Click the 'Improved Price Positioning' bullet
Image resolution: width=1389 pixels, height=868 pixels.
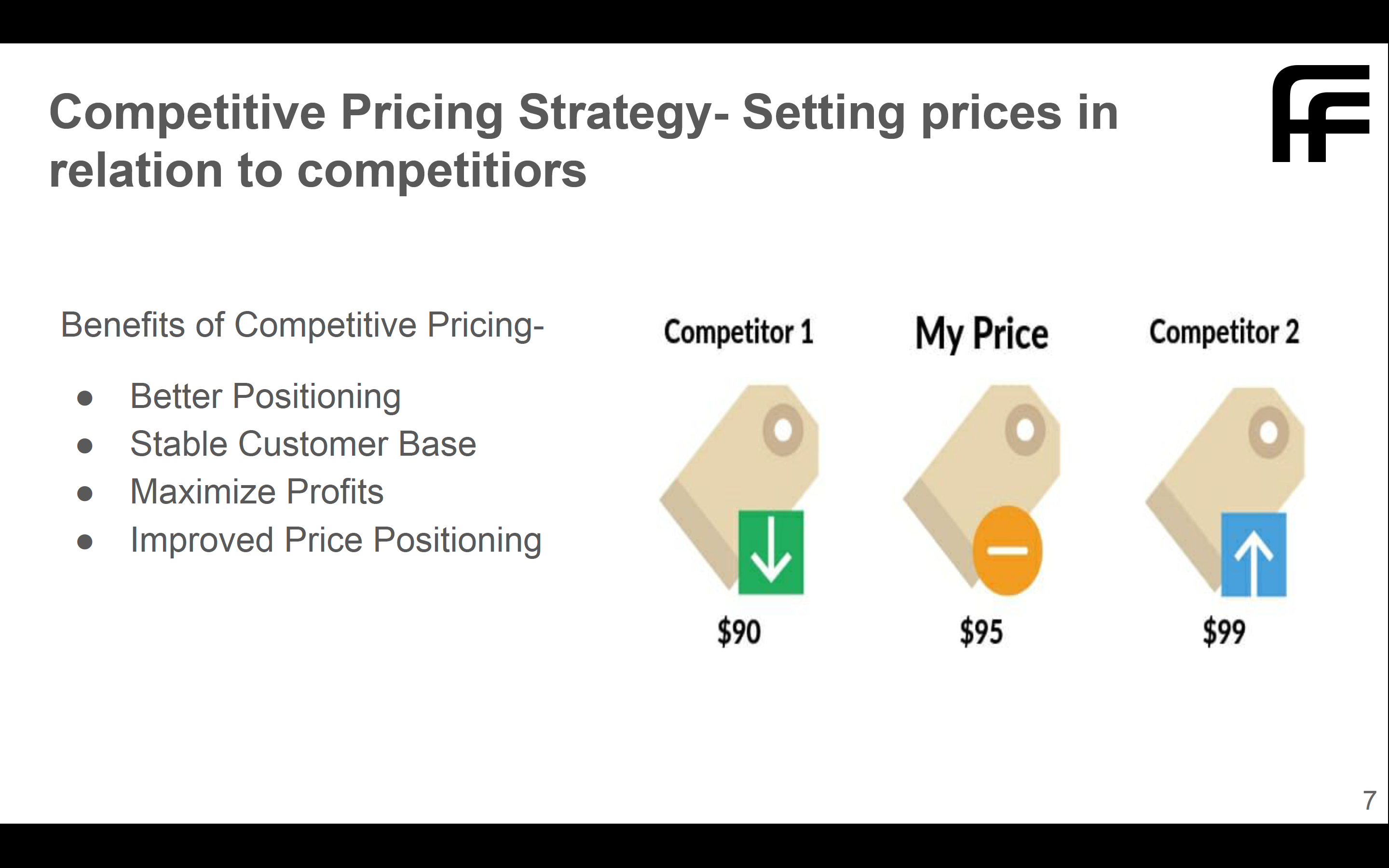click(336, 540)
